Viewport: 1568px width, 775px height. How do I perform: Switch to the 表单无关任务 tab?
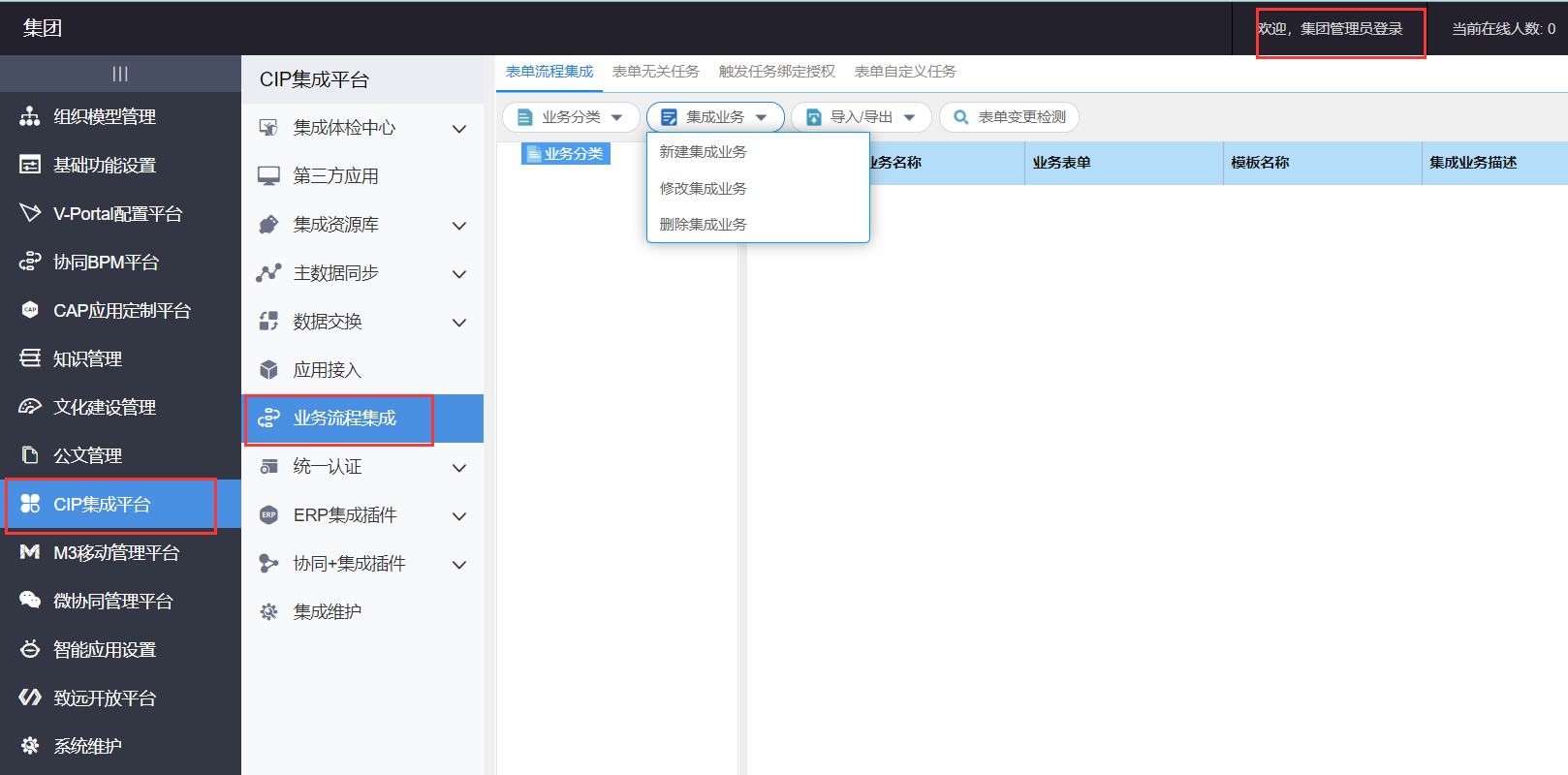tap(656, 72)
